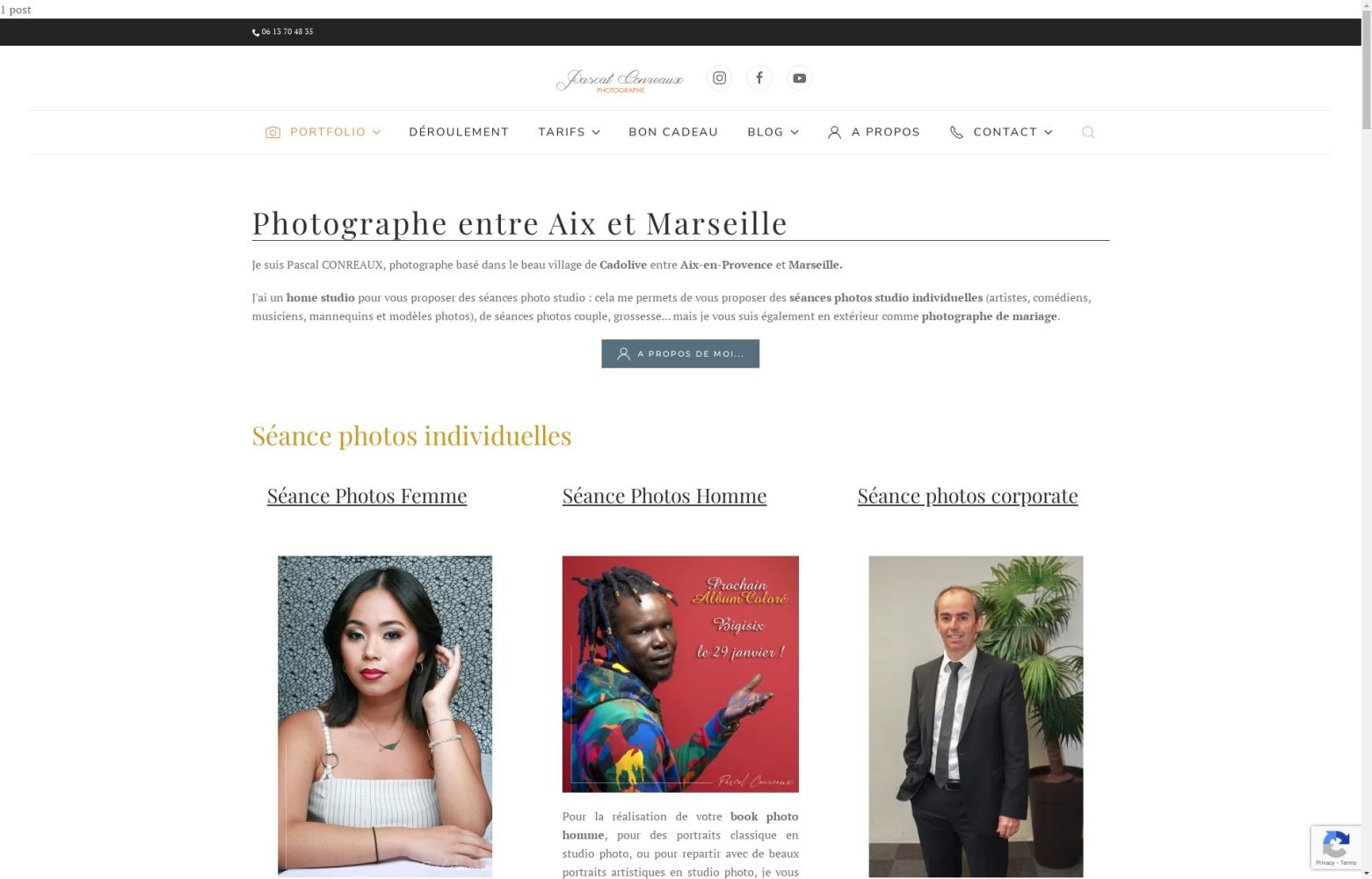Go to the Déroulement menu item
Image resolution: width=1372 pixels, height=879 pixels.
(x=459, y=132)
